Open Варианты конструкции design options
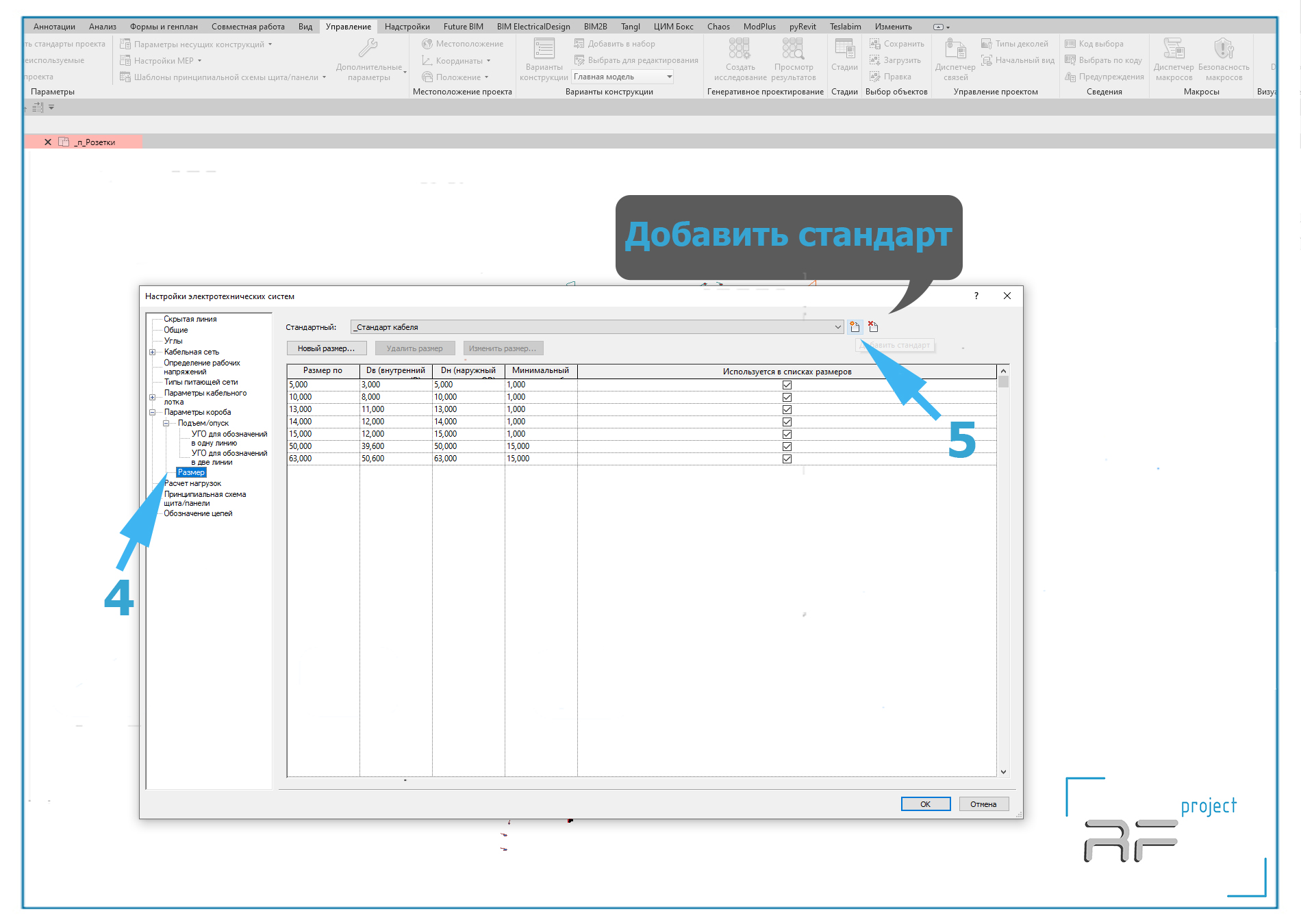The image size is (1301, 924). coord(544,60)
